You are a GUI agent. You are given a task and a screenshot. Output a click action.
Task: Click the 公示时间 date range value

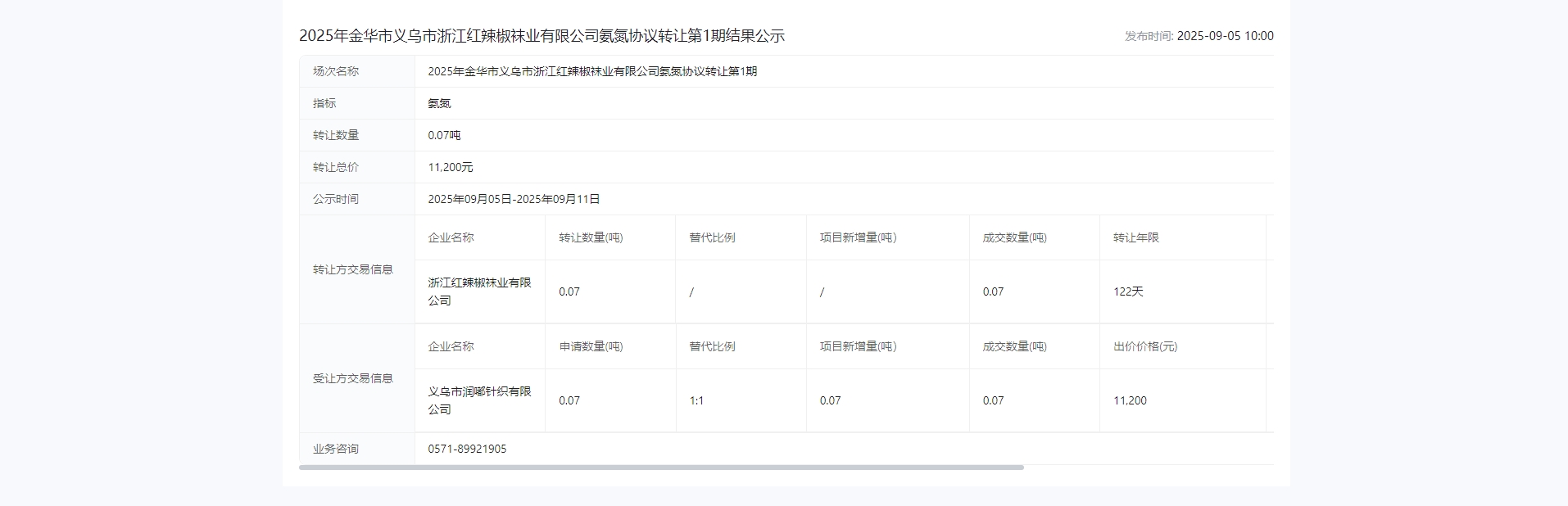point(514,199)
